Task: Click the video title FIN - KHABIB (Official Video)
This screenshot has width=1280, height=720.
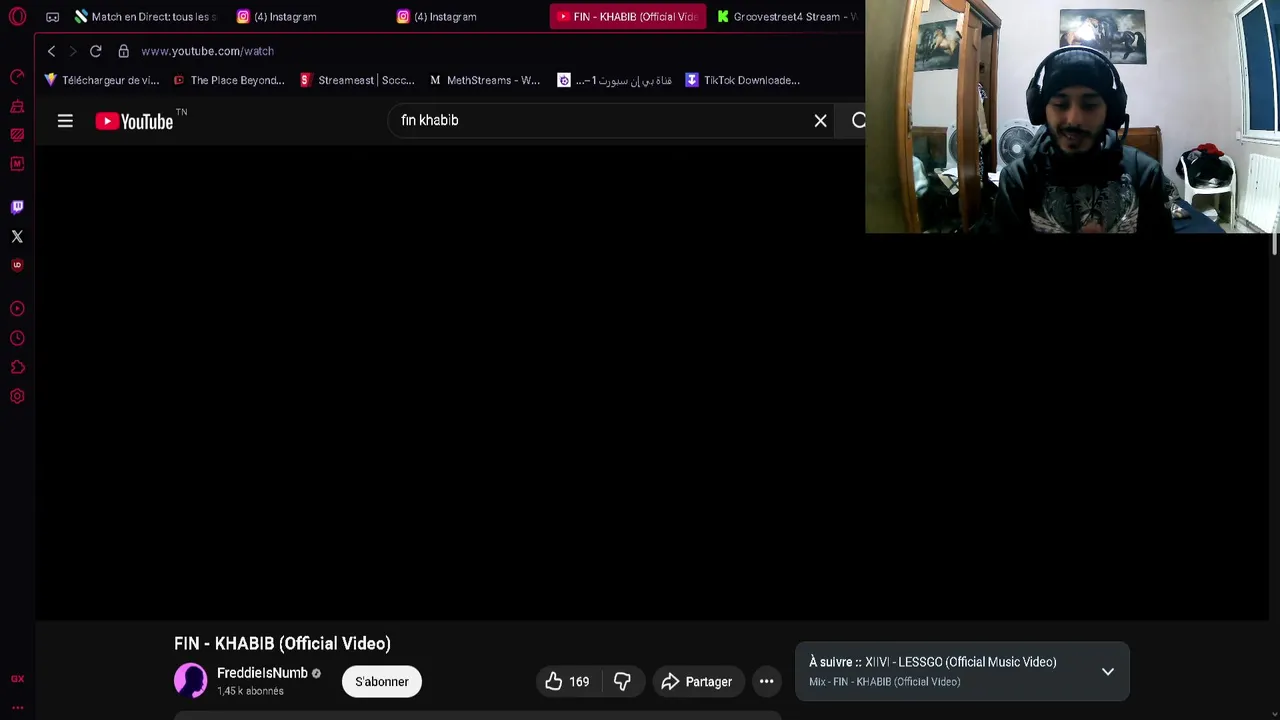Action: coord(282,644)
